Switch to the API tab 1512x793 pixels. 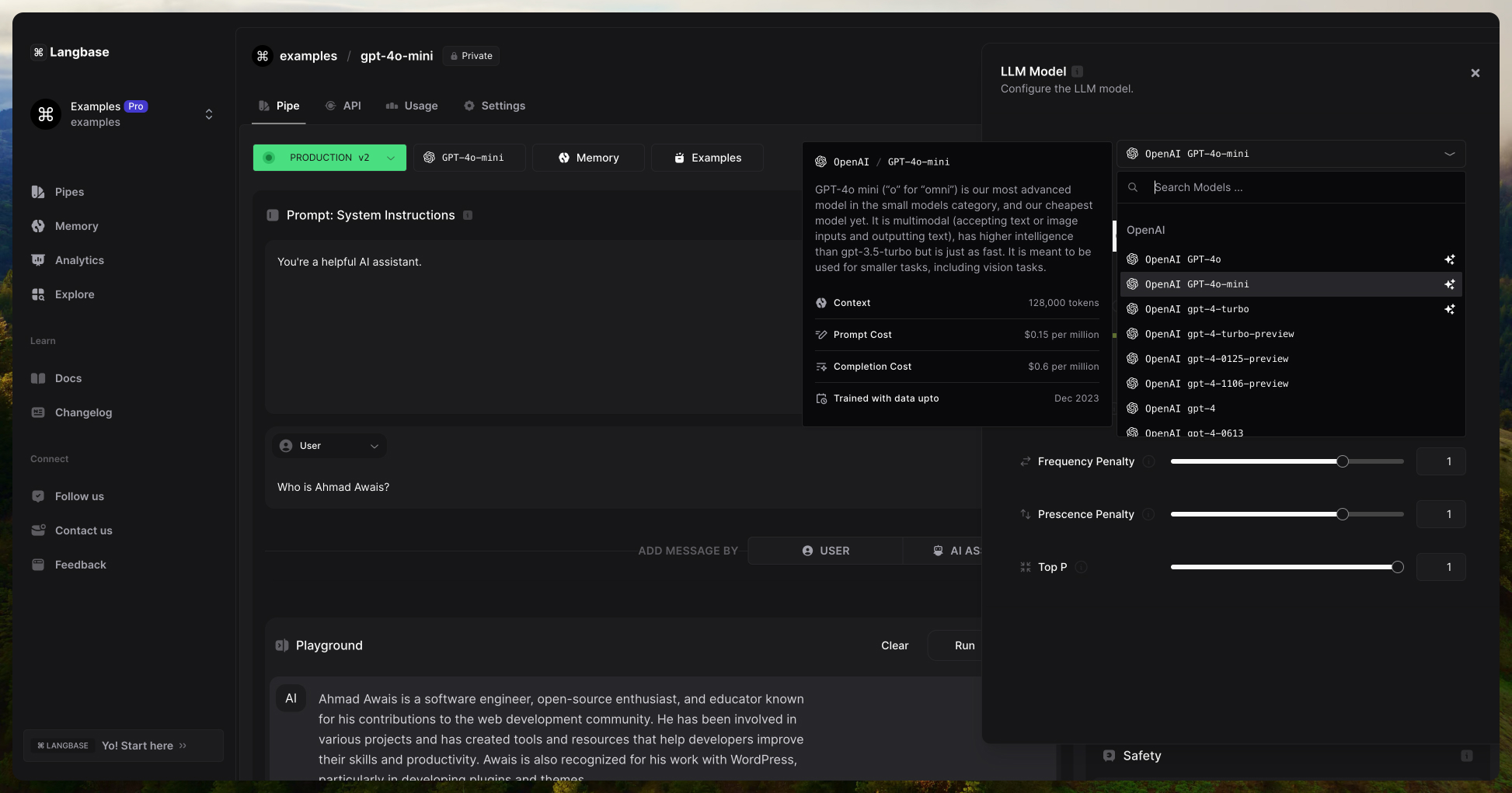click(x=343, y=106)
